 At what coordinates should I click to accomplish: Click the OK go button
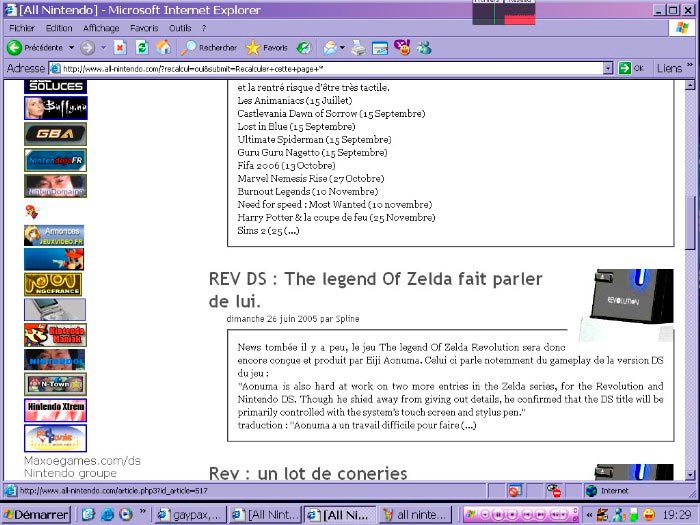point(631,68)
